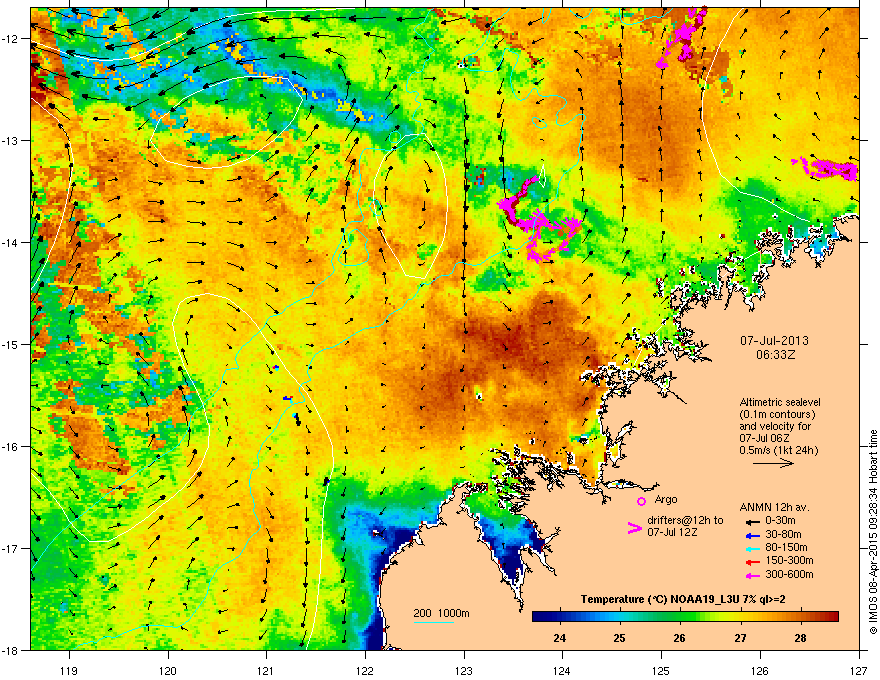This screenshot has width=880, height=680.
Task: Click the 'Altimetric sealevel' text
Action: (x=780, y=402)
